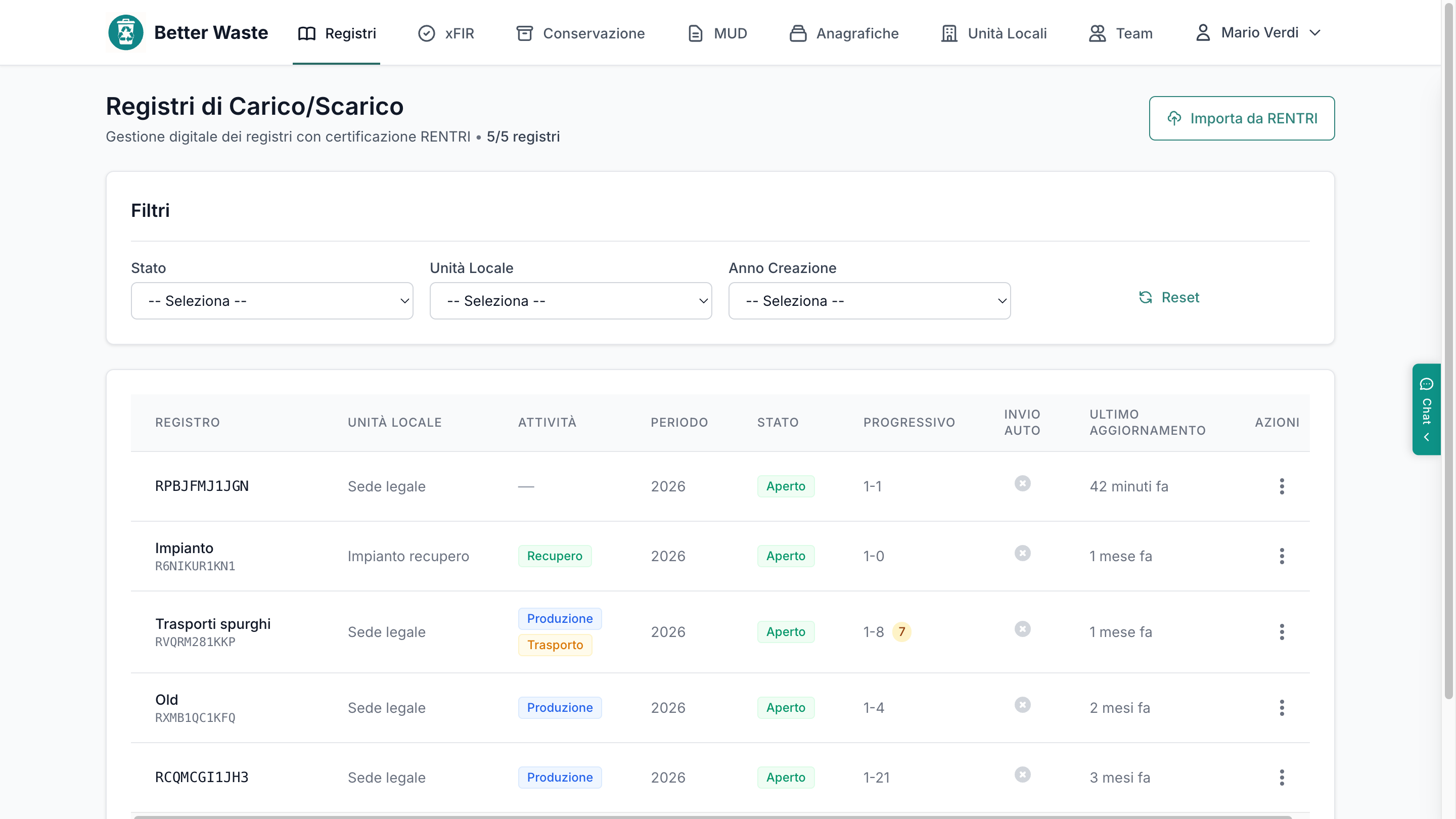Open the Chat side panel

tap(1426, 409)
